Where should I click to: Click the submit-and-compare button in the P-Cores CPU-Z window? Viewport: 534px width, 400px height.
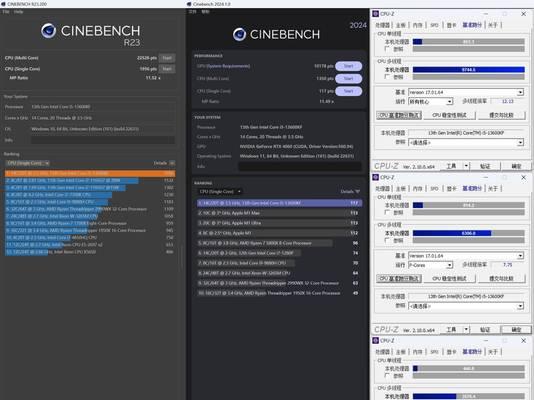coord(501,278)
